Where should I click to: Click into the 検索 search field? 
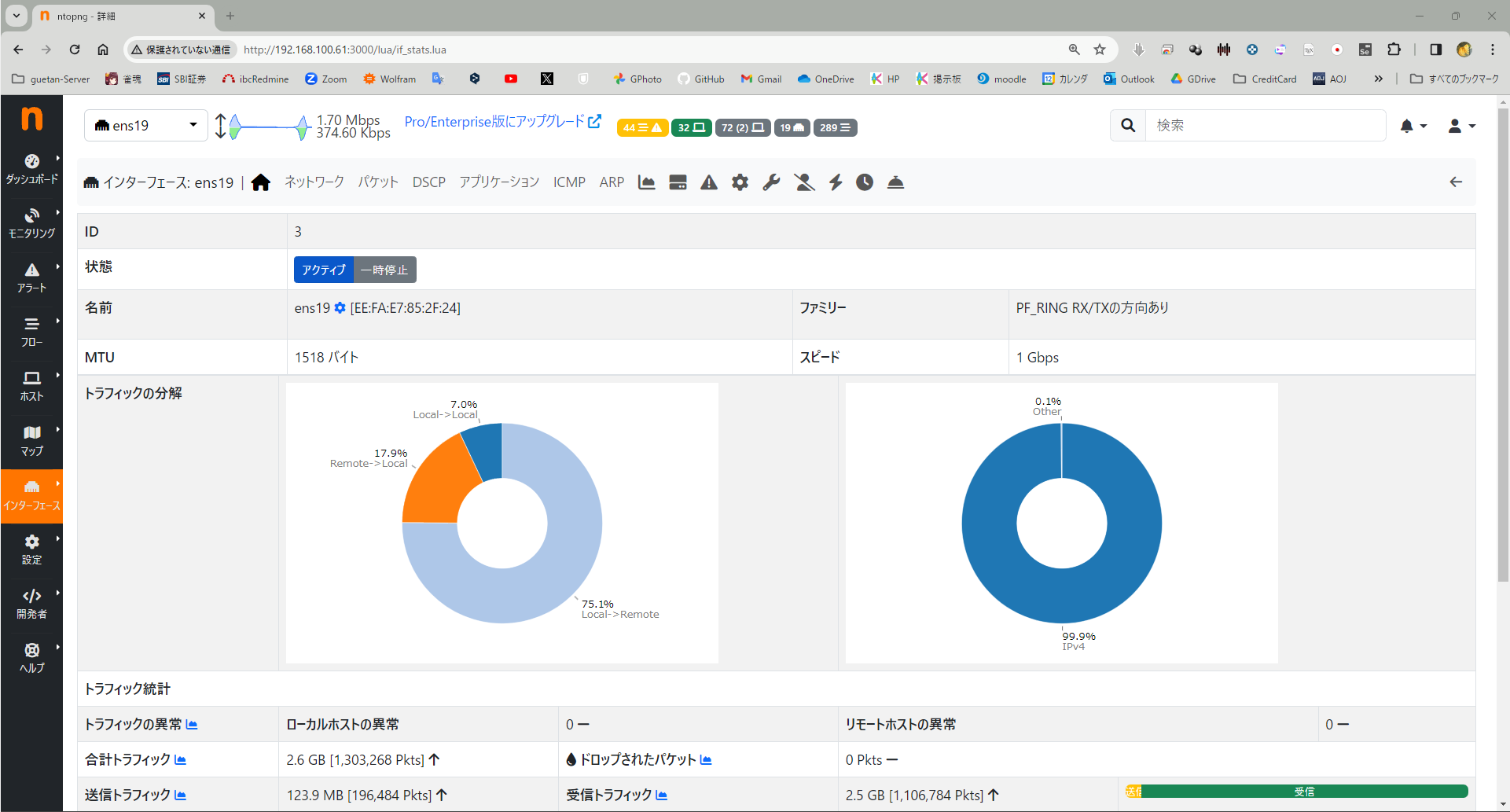point(1264,126)
